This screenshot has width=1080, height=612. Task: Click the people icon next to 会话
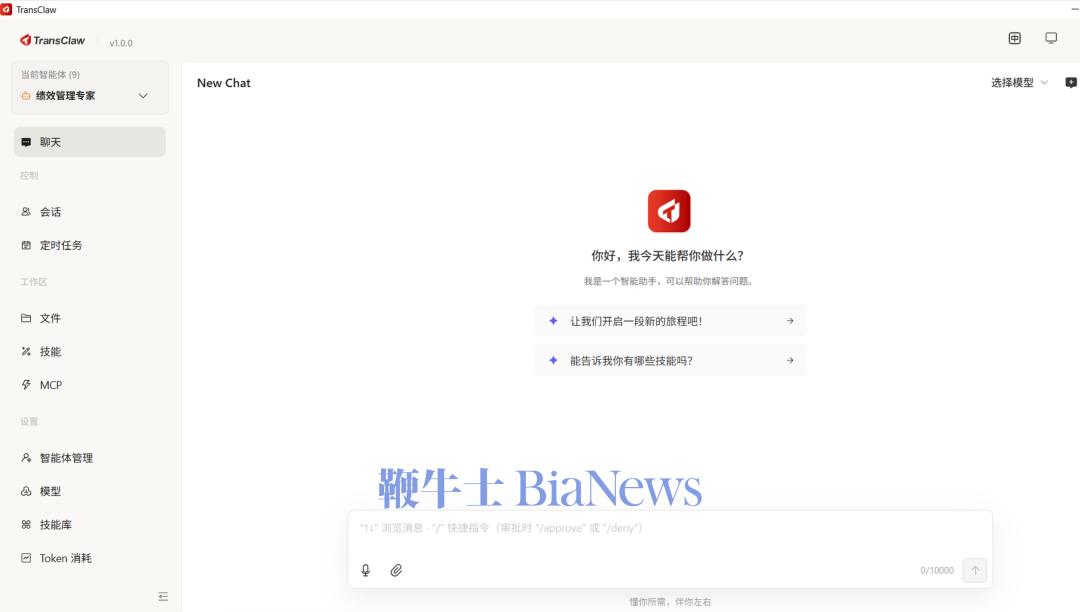point(26,211)
